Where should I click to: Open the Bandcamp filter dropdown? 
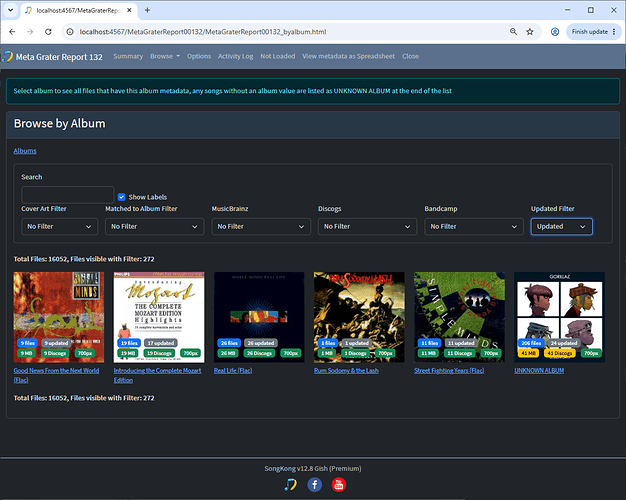tap(474, 226)
